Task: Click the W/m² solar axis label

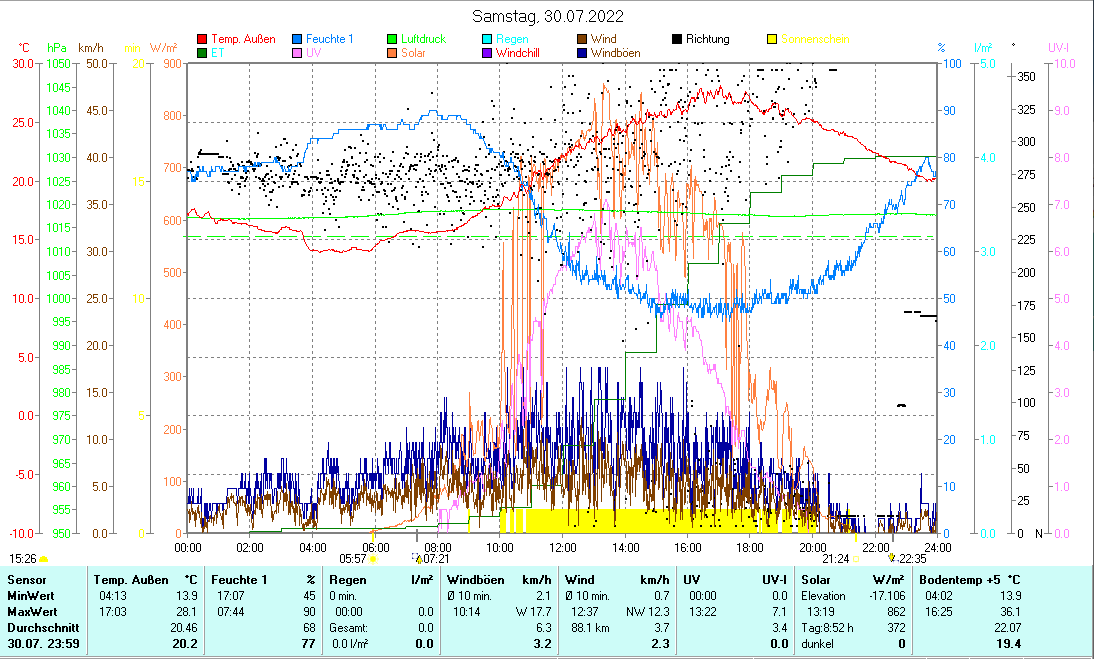Action: click(x=163, y=47)
